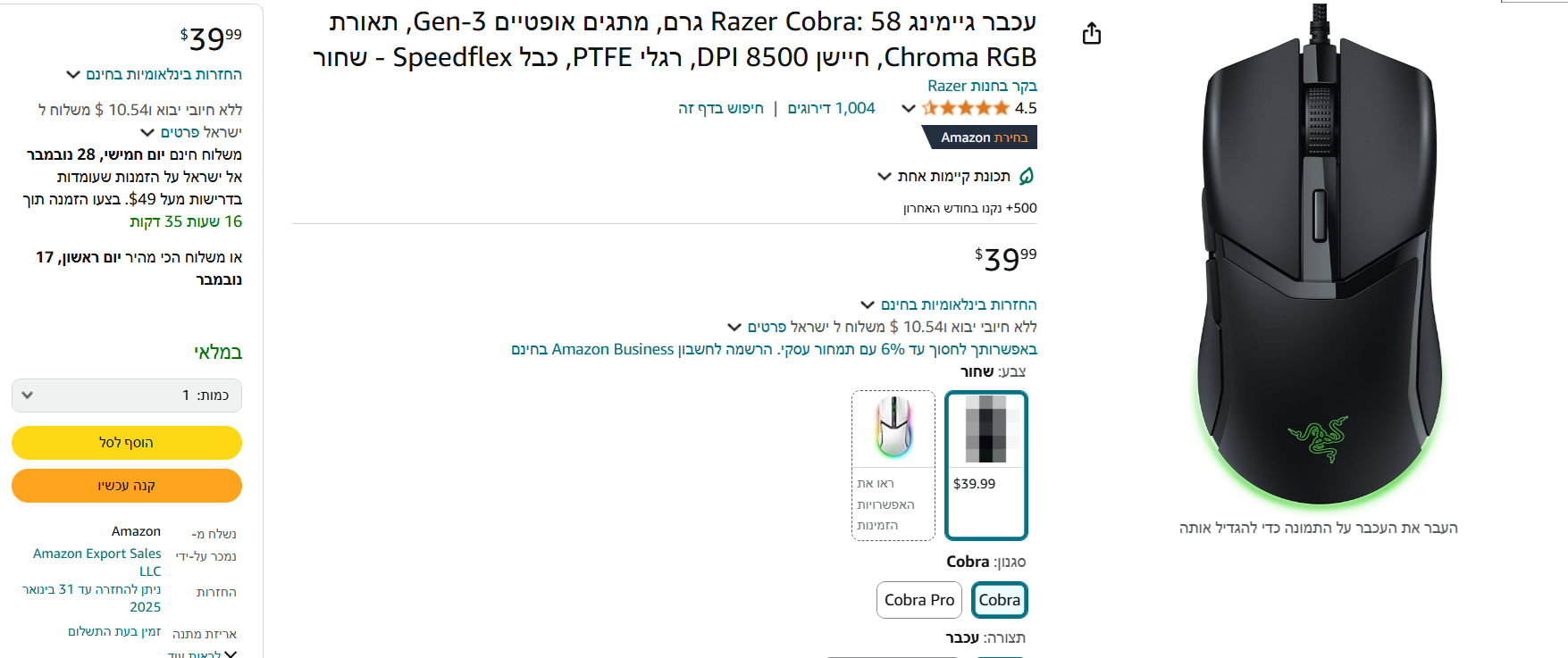The image size is (1568, 658).
Task: Click the search this page link
Action: [720, 108]
